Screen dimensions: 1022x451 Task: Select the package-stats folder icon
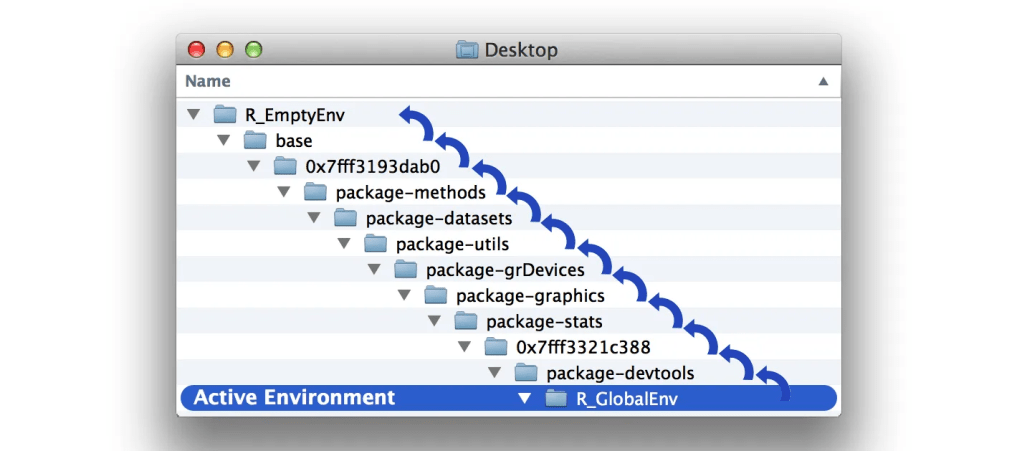[466, 322]
